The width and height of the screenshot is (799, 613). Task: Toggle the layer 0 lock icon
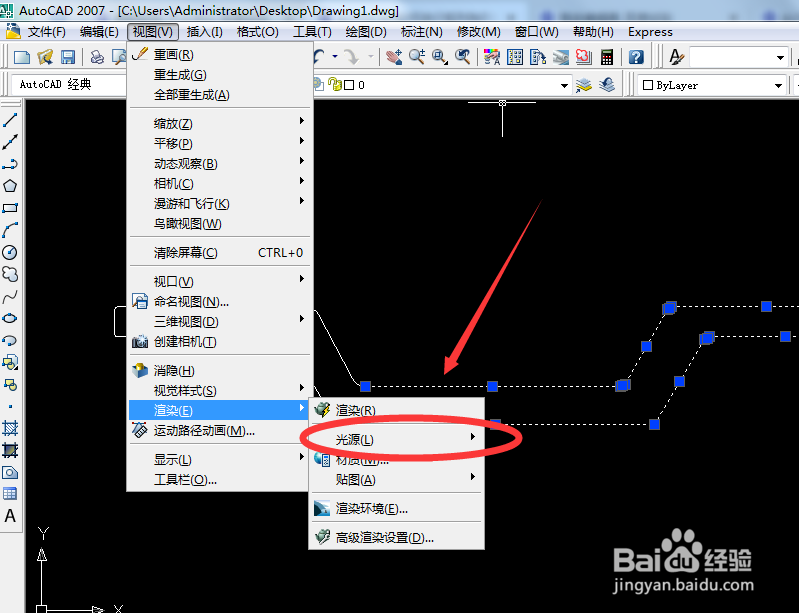[x=335, y=84]
